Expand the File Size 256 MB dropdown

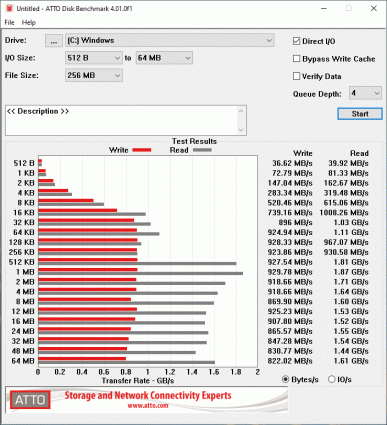pyautogui.click(x=94, y=75)
